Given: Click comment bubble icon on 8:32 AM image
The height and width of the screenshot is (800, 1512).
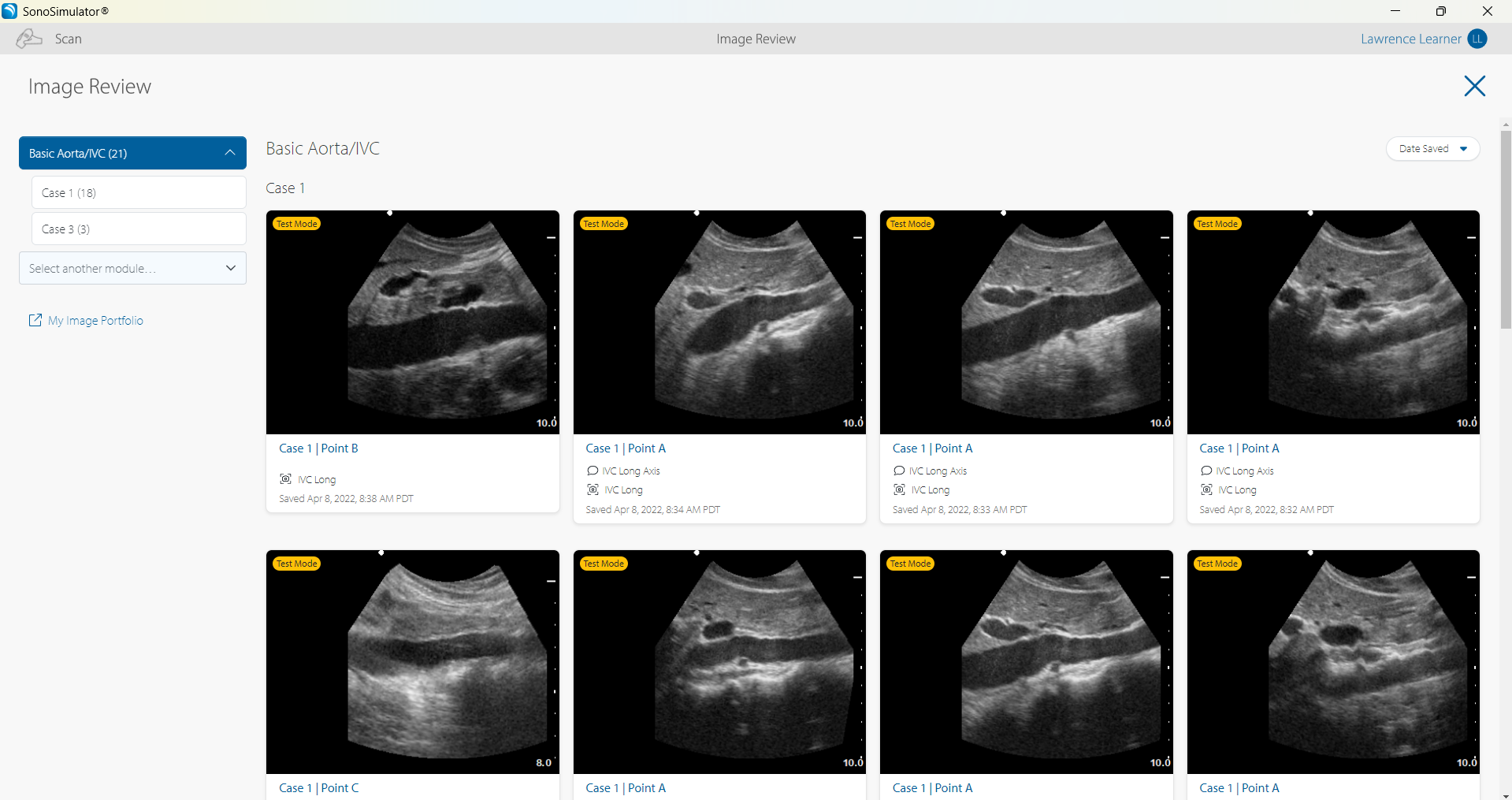Looking at the screenshot, I should (x=1206, y=471).
